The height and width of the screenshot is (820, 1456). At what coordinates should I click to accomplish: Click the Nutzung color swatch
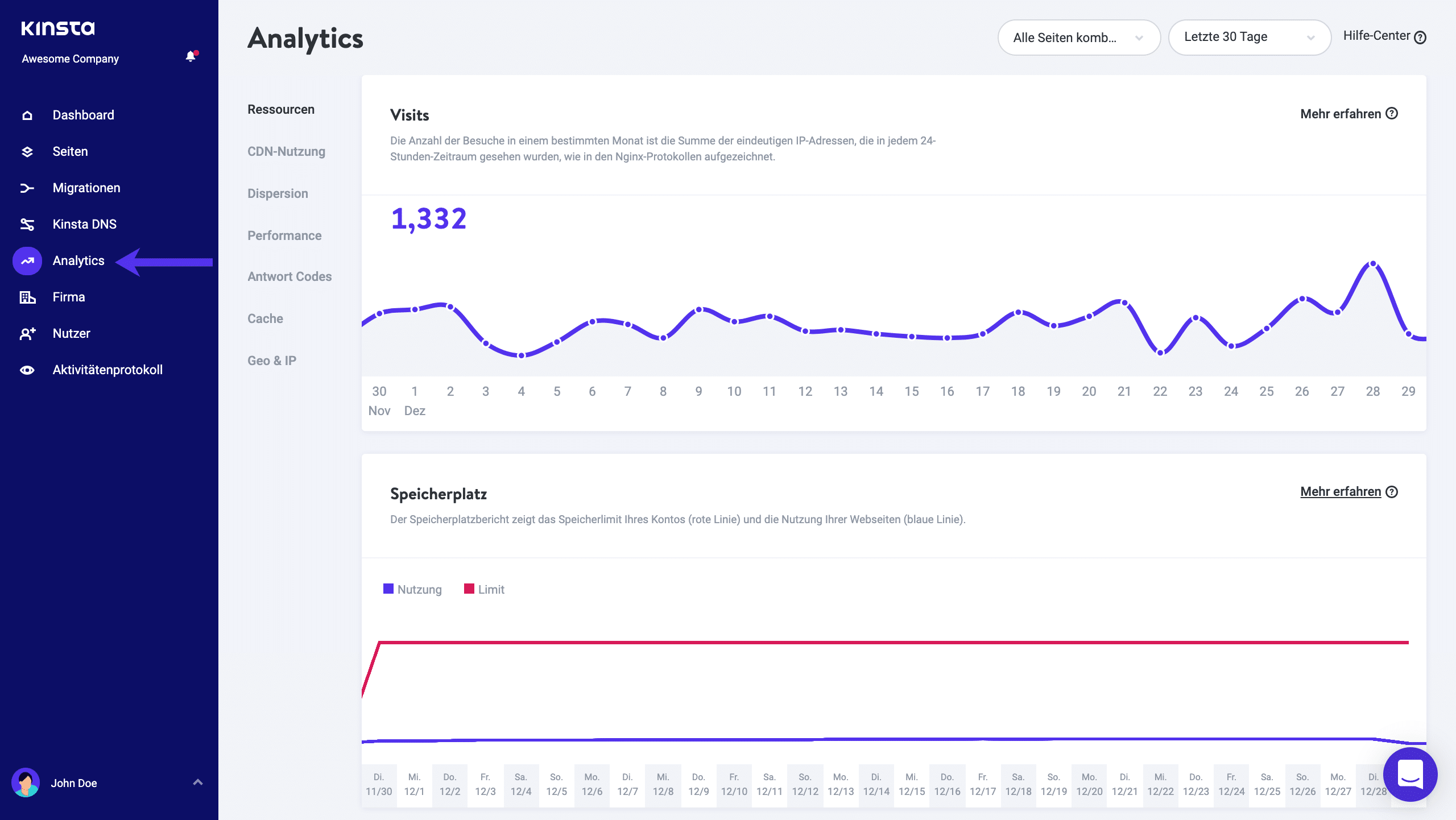(x=388, y=589)
